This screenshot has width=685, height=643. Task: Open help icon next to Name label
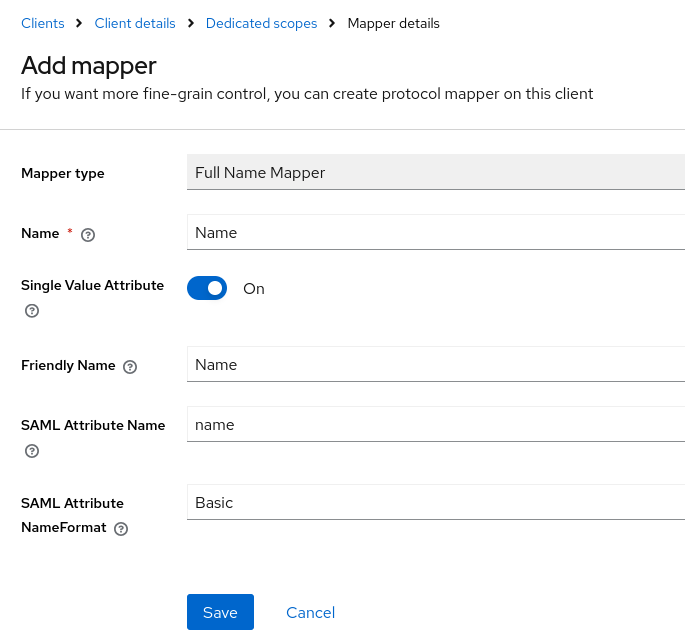point(88,235)
